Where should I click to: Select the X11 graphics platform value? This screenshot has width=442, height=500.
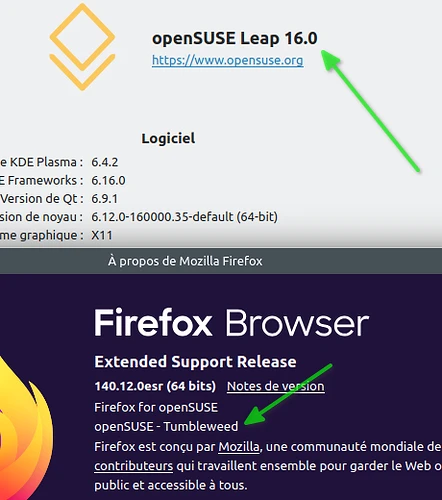(x=102, y=235)
